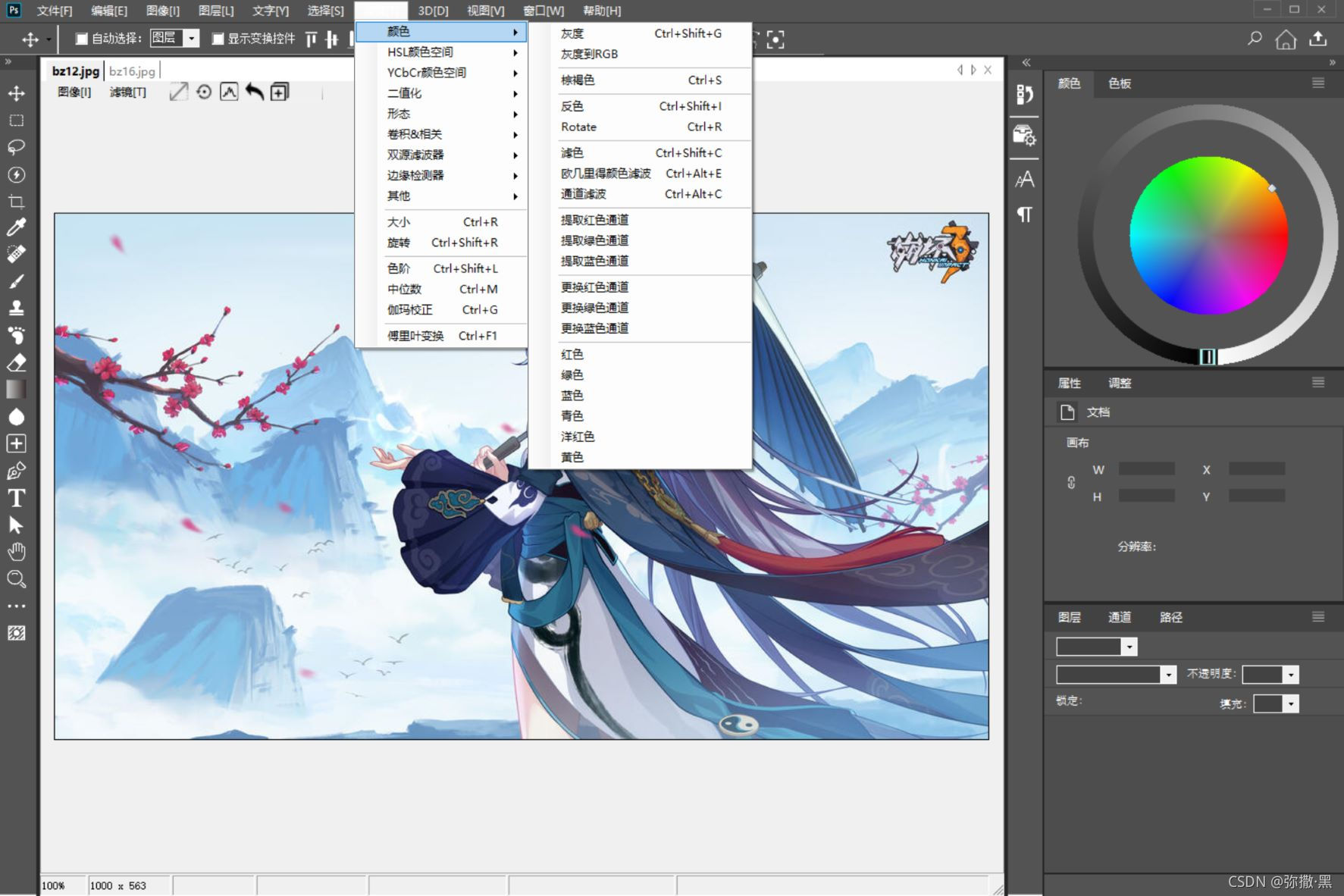Click the 100% zoom status field

pyautogui.click(x=62, y=885)
